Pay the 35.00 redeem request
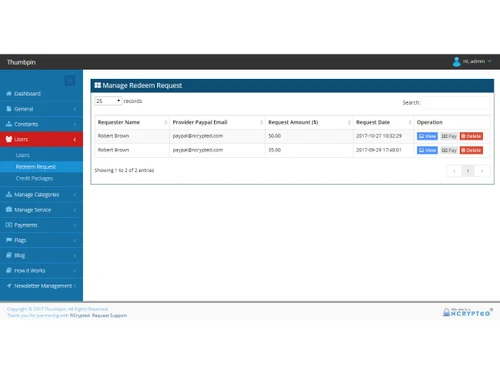Viewport: 500px width, 375px height. click(449, 150)
